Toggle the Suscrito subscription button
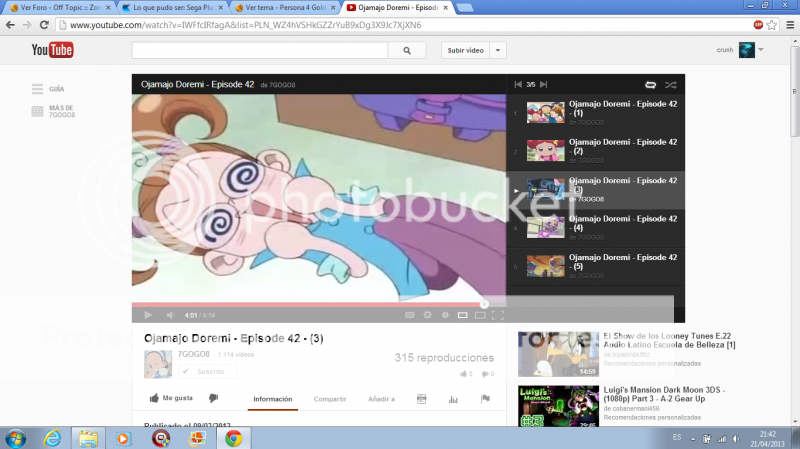The height and width of the screenshot is (449, 800). coord(207,371)
